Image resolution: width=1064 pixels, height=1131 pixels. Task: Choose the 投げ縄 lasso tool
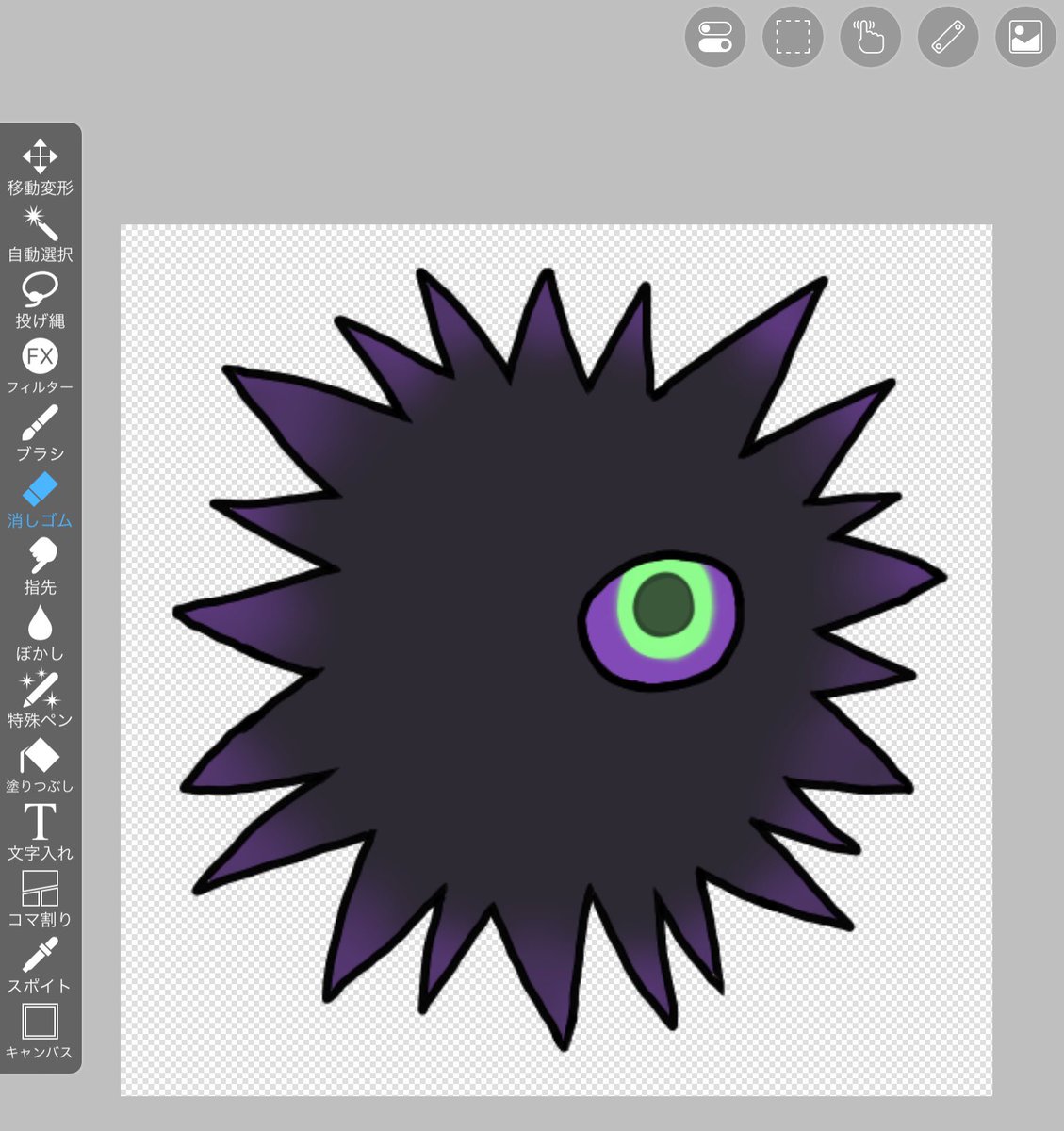coord(40,299)
